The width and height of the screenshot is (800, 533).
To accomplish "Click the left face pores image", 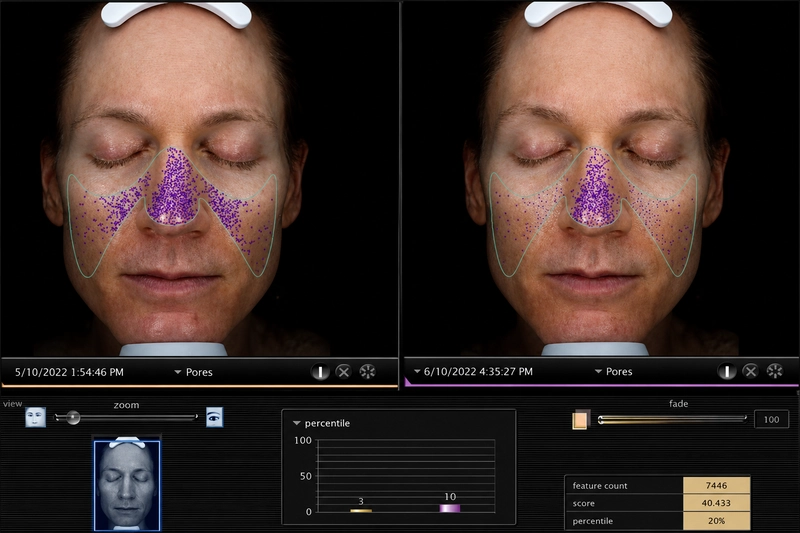I will pyautogui.click(x=199, y=179).
